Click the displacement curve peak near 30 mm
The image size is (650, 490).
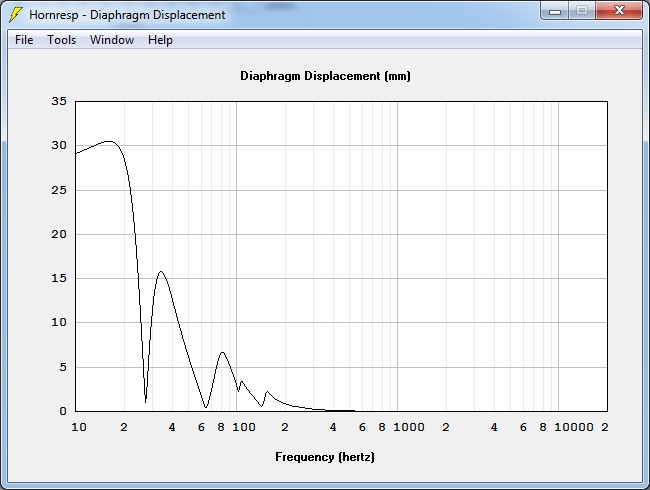(109, 141)
